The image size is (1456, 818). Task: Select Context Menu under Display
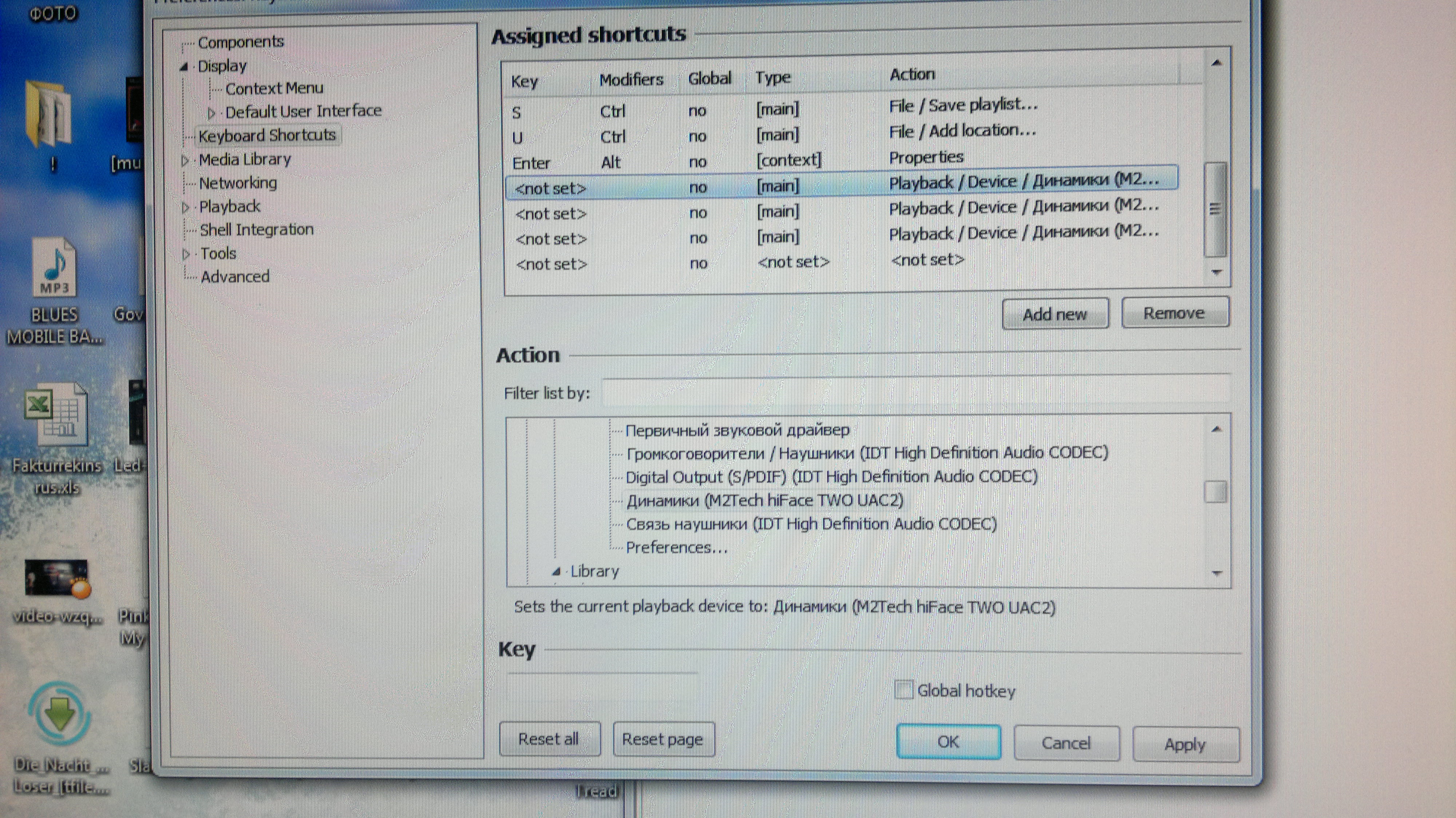tap(274, 89)
